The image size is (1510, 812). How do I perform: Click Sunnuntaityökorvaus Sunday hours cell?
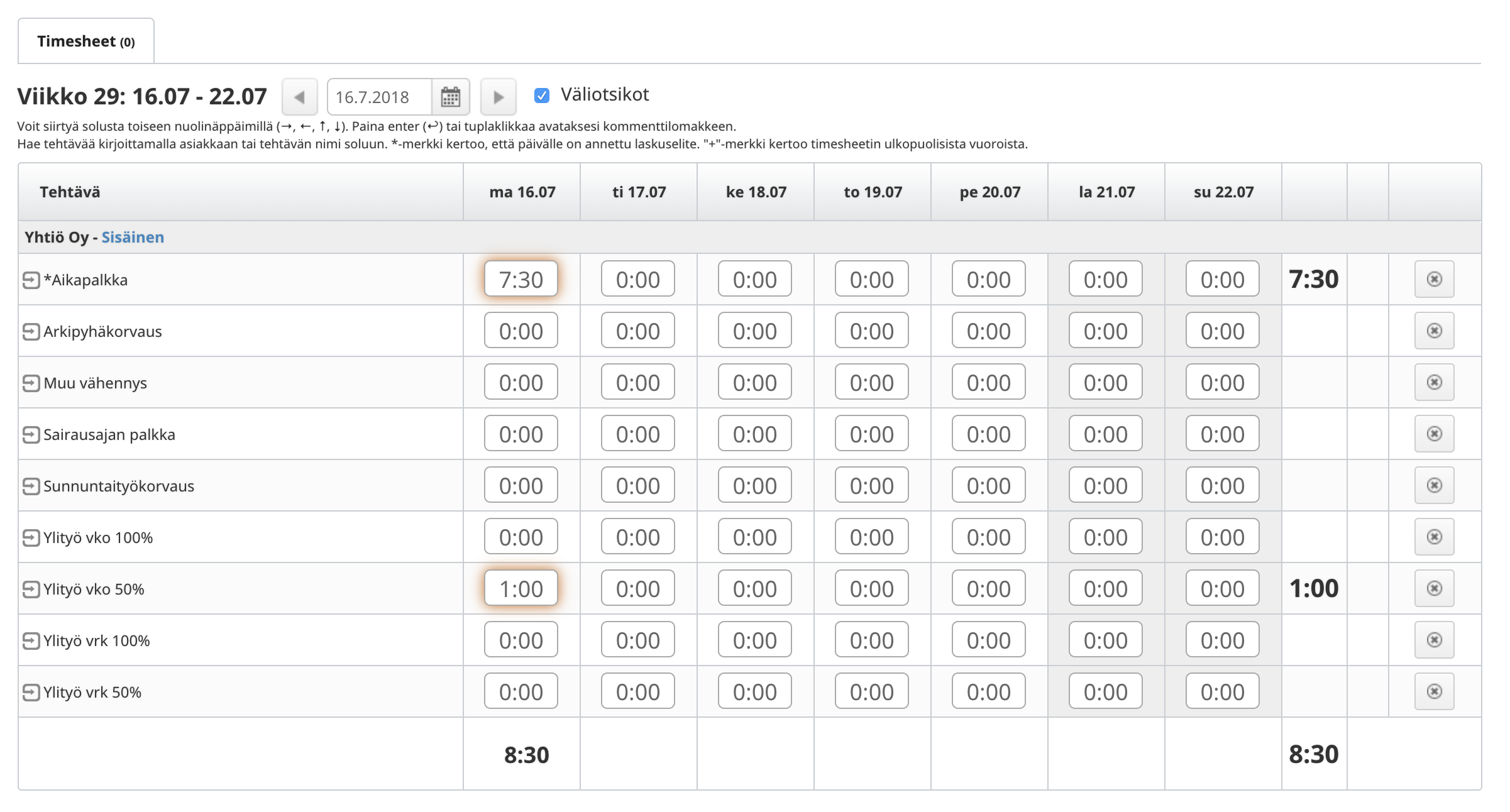point(1222,486)
